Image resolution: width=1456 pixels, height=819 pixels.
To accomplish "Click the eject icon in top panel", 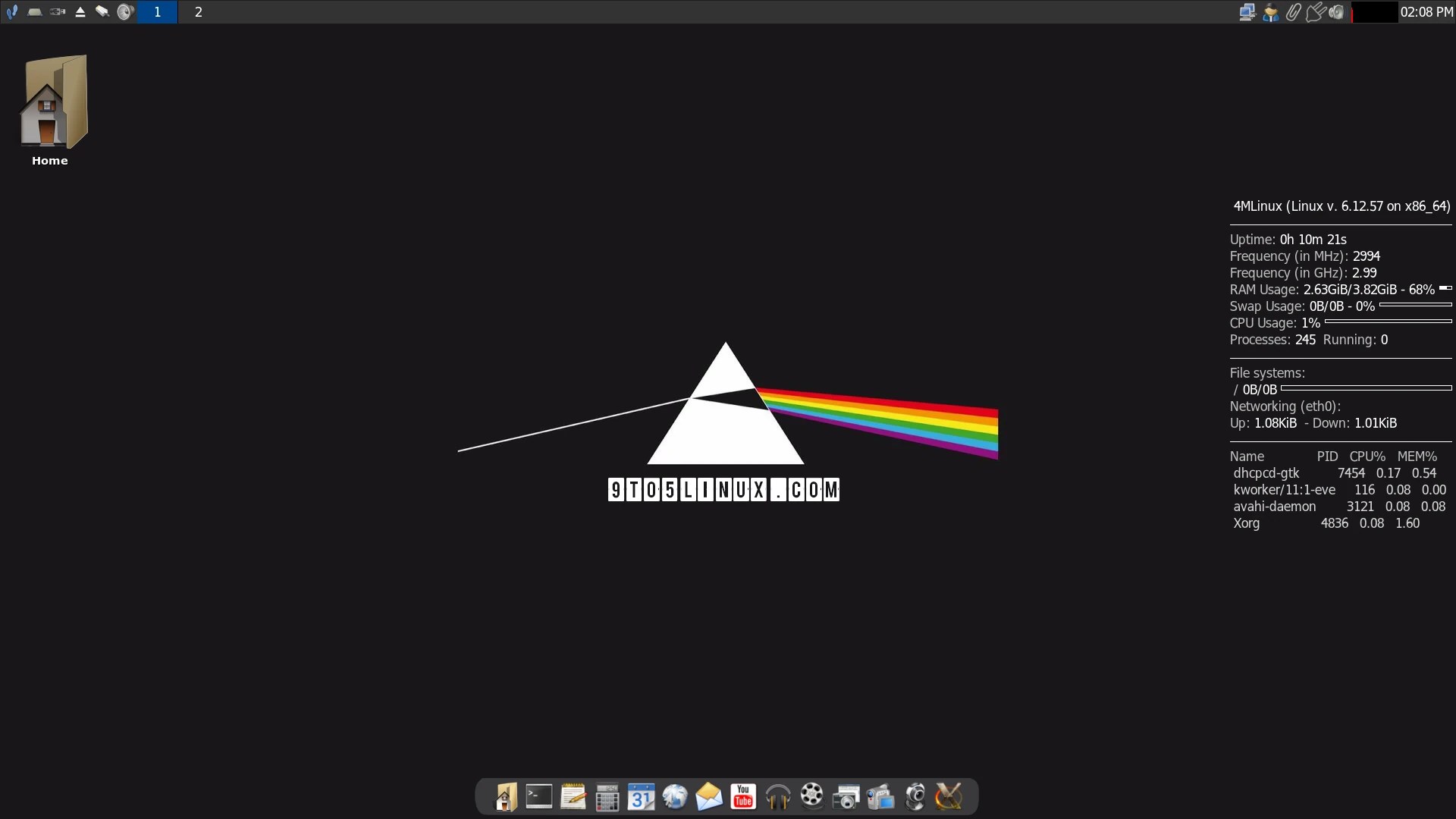I will 80,11.
